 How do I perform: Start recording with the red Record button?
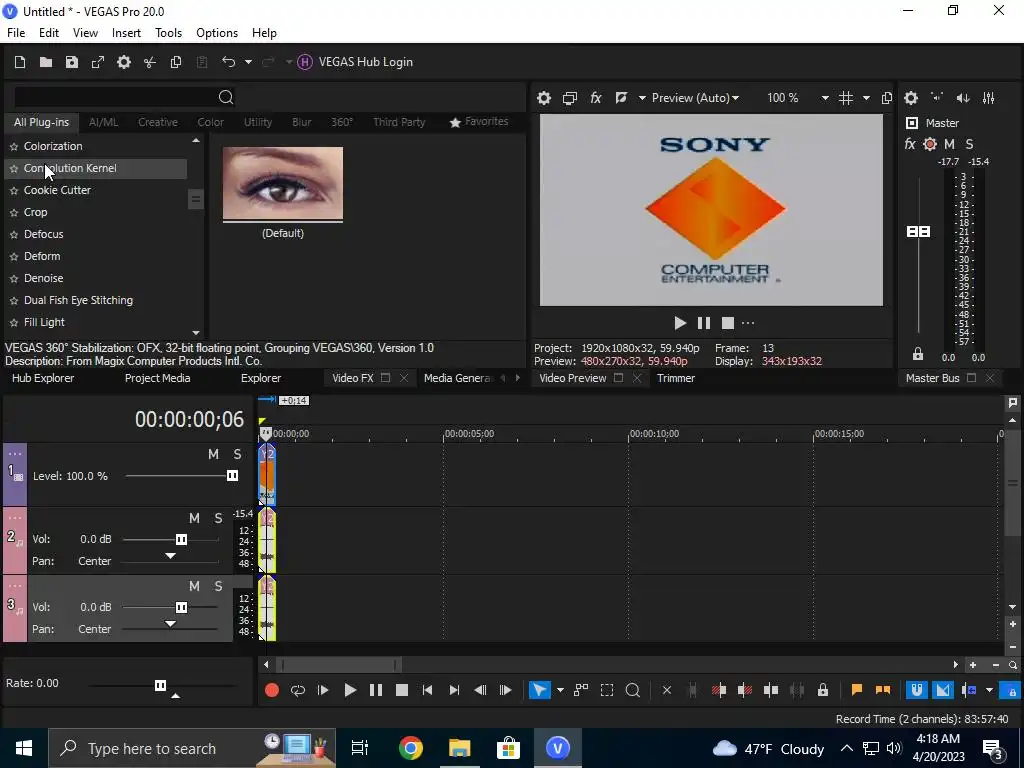pyautogui.click(x=272, y=690)
